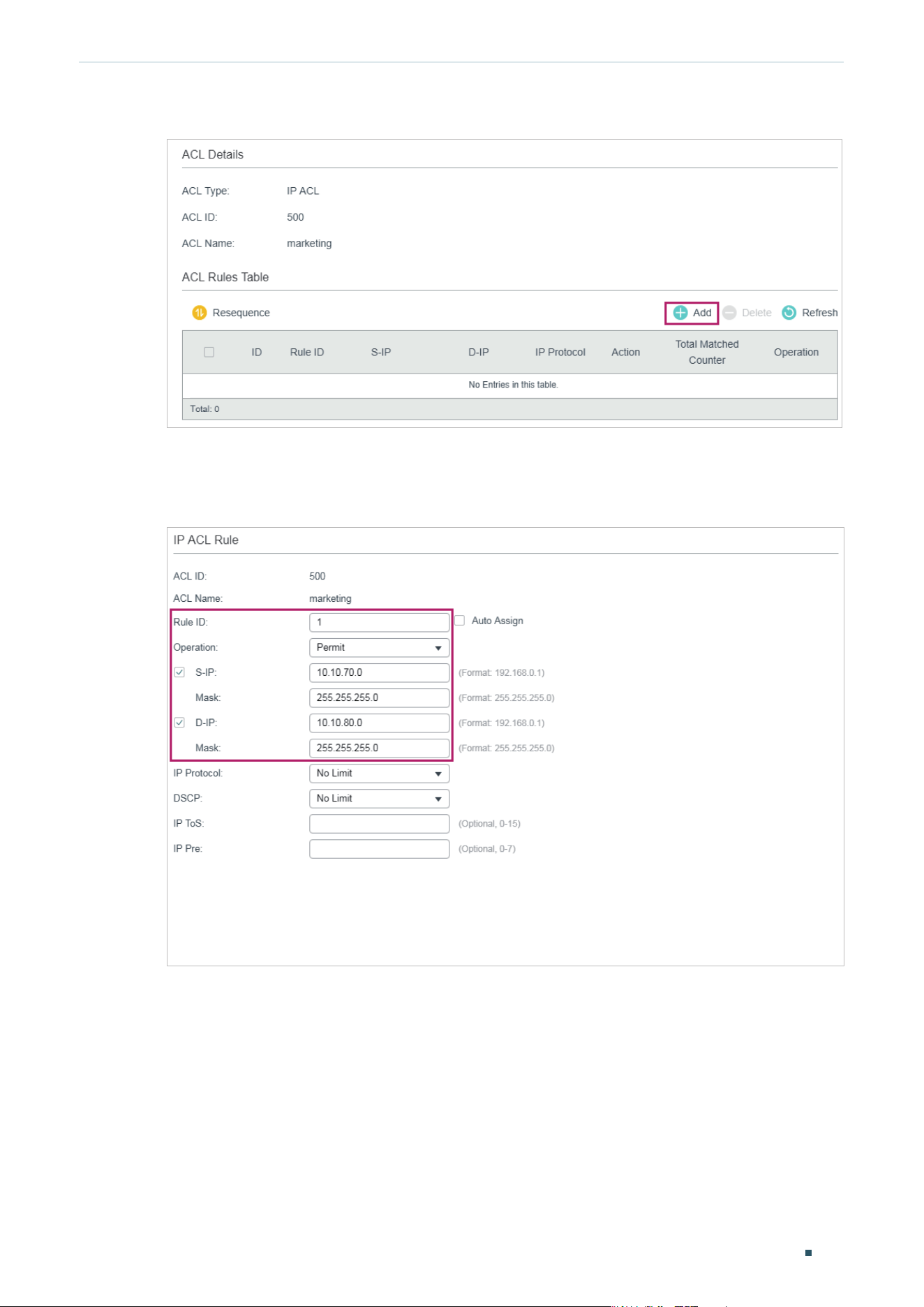This screenshot has width=924, height=1307.
Task: Click the ACL Name value 'marketing' in ACL Details
Action: tap(309, 244)
